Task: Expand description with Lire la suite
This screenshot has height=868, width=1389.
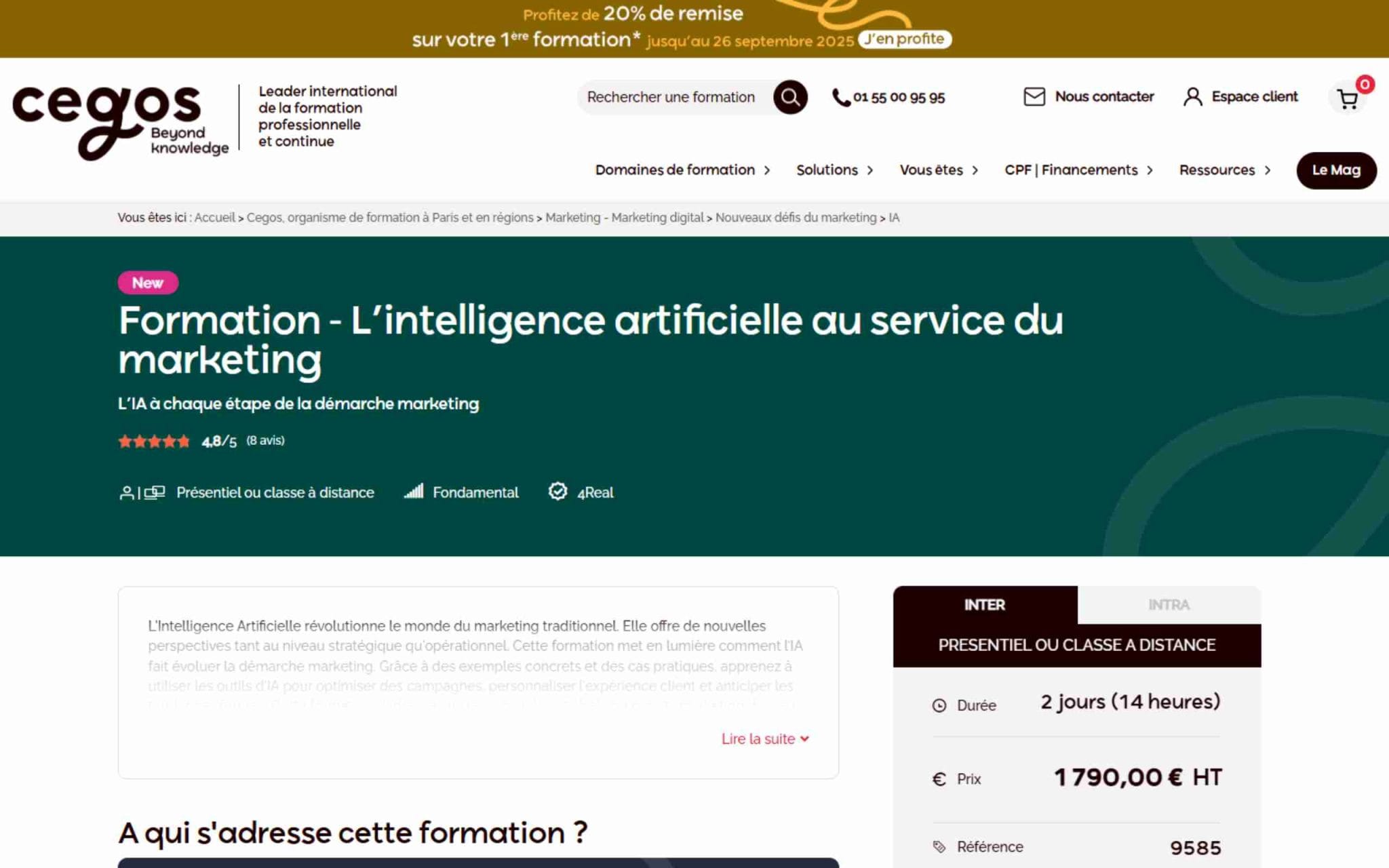Action: [x=765, y=739]
